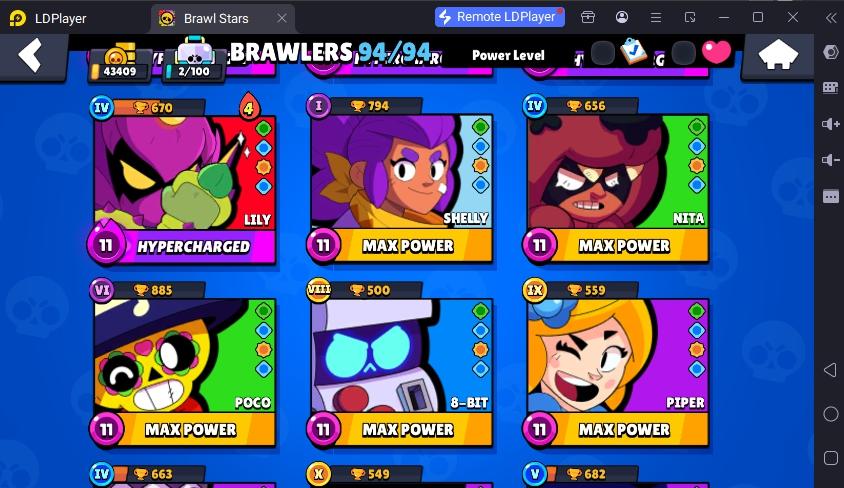
Task: Increase volume from the LDPlayer sidebar
Action: [x=831, y=124]
